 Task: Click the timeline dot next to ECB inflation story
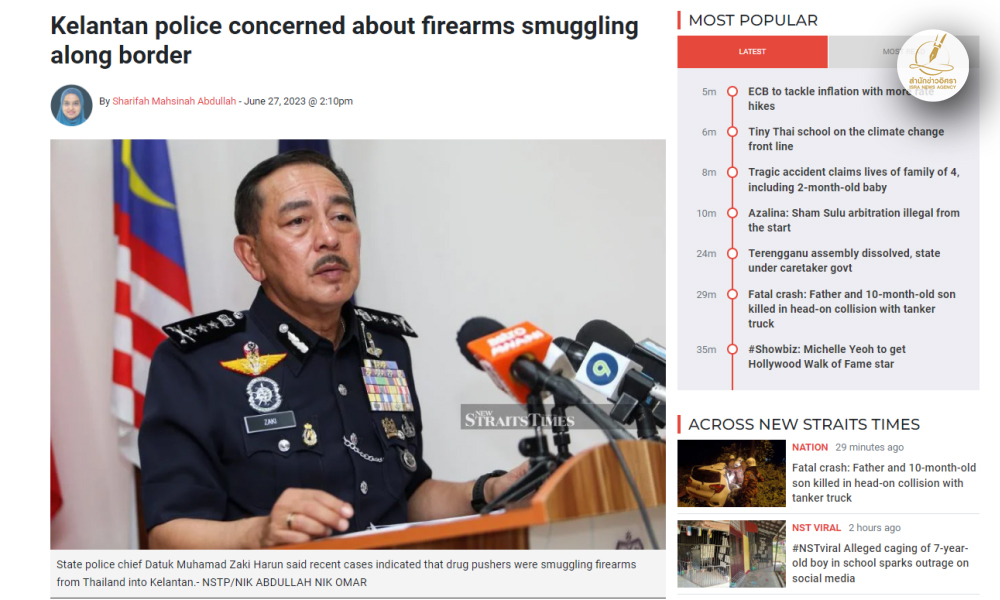coord(732,91)
